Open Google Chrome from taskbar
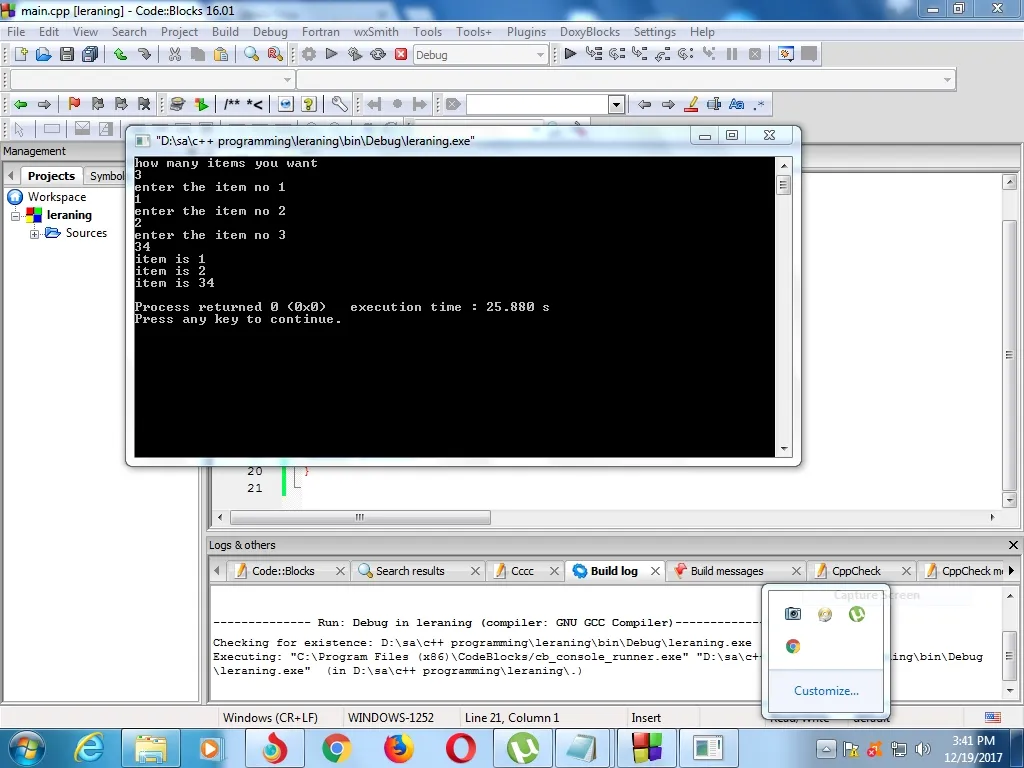Image resolution: width=1024 pixels, height=768 pixels. click(x=336, y=748)
